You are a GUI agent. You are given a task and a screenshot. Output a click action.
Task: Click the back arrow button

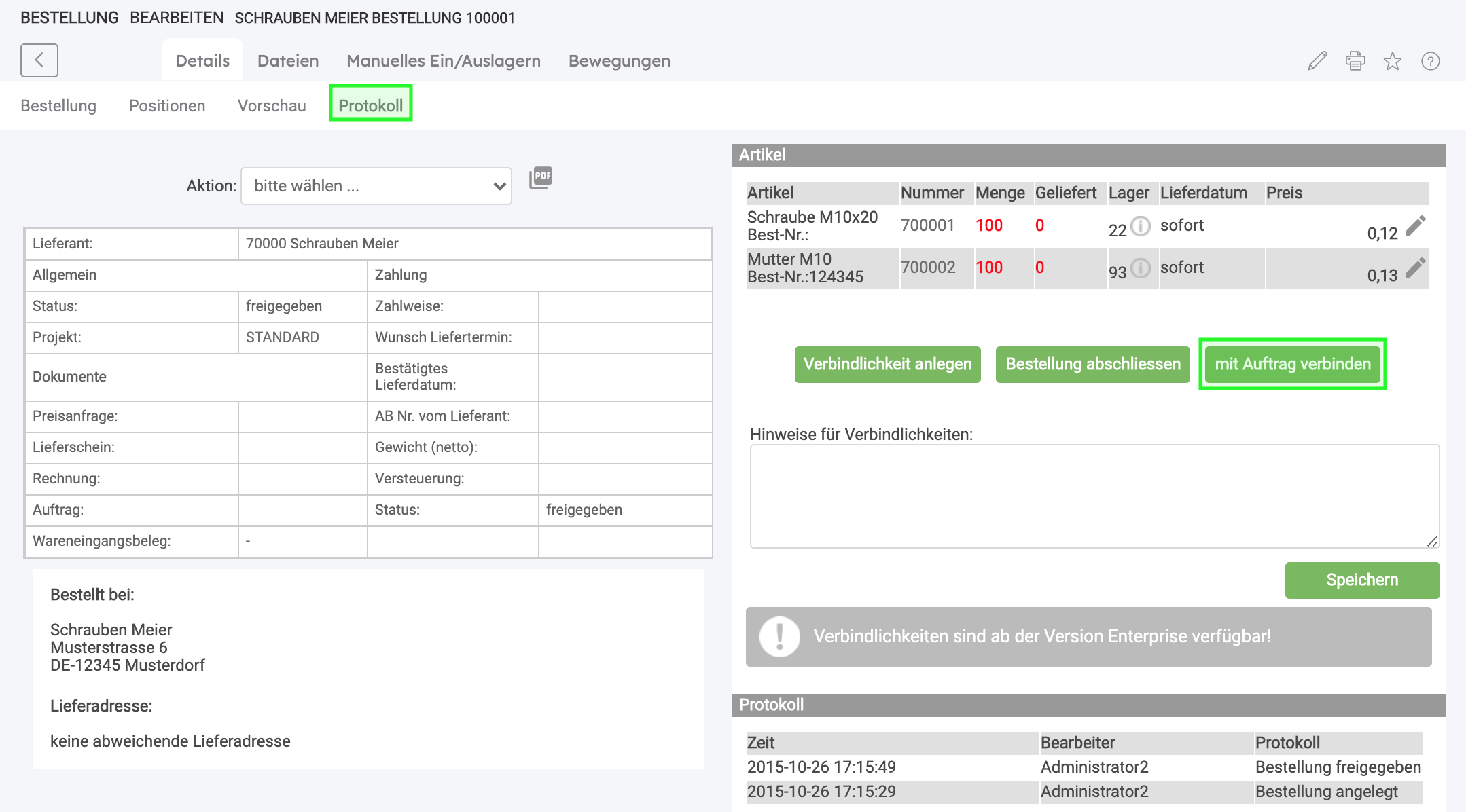click(x=39, y=60)
